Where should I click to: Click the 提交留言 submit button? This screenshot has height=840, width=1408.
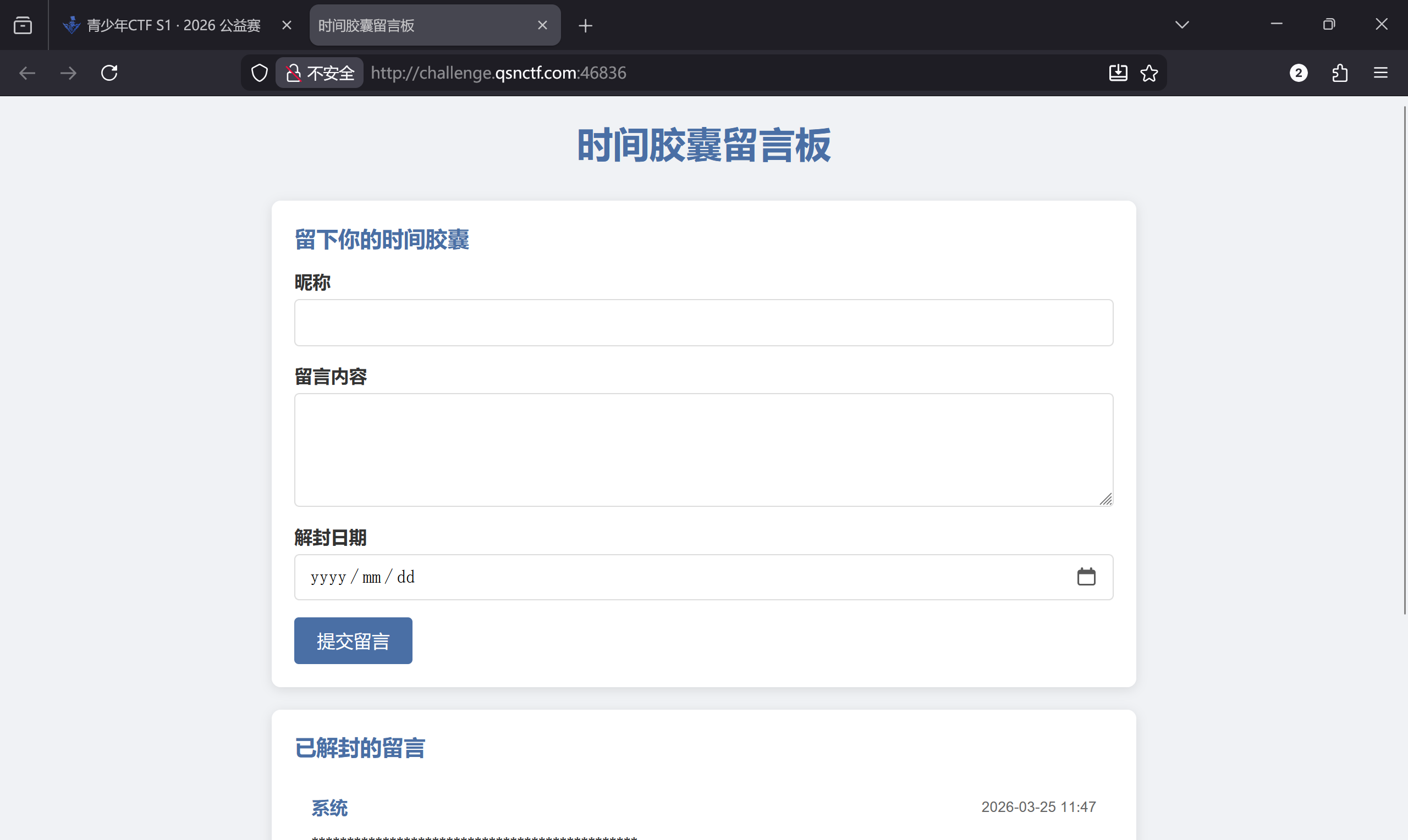click(x=353, y=641)
